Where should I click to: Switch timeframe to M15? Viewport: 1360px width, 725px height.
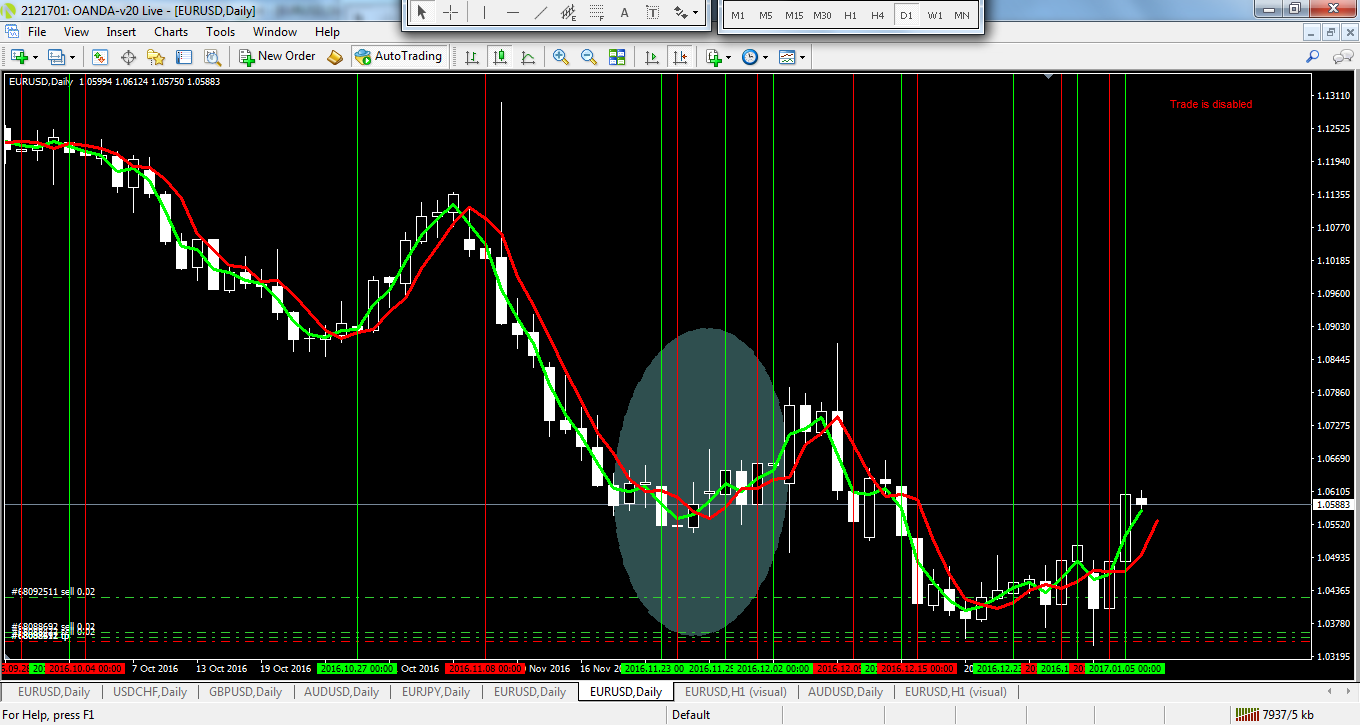[794, 15]
